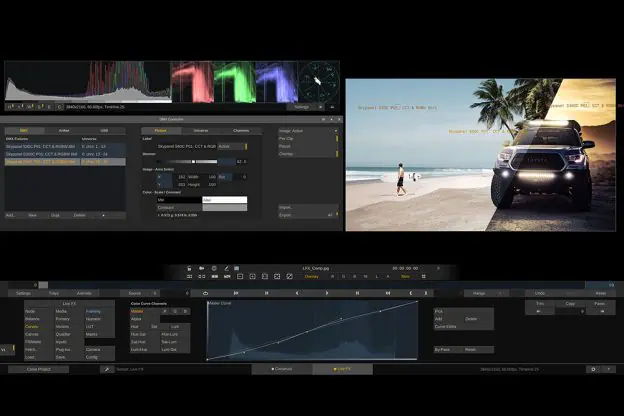Open the Channels tab

241,131
